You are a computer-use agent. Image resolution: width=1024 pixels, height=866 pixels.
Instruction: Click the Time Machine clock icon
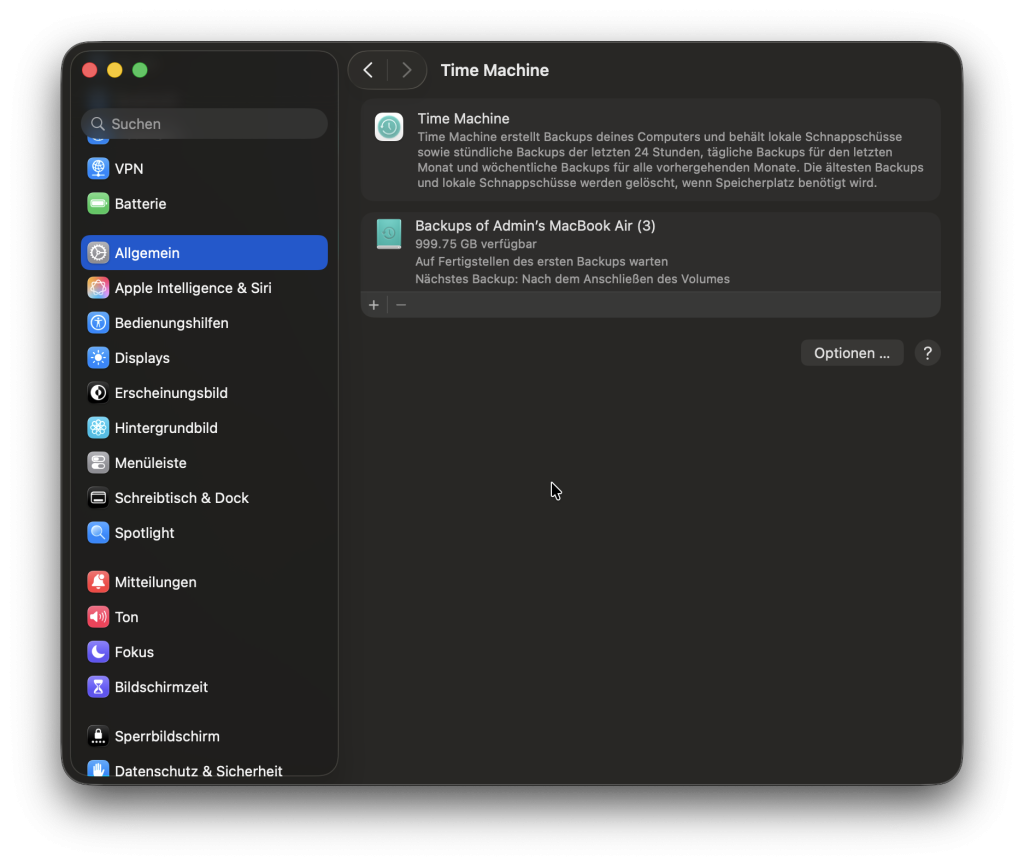point(389,127)
